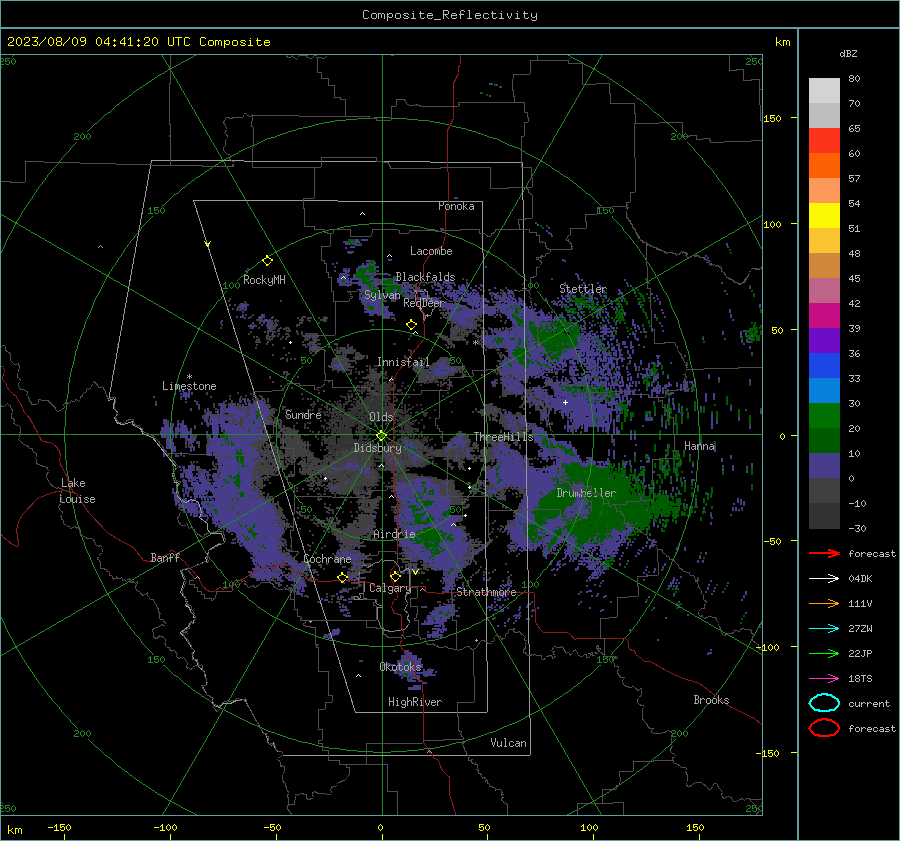
Task: Click the white plus marker west of Hanna
Action: 565,402
